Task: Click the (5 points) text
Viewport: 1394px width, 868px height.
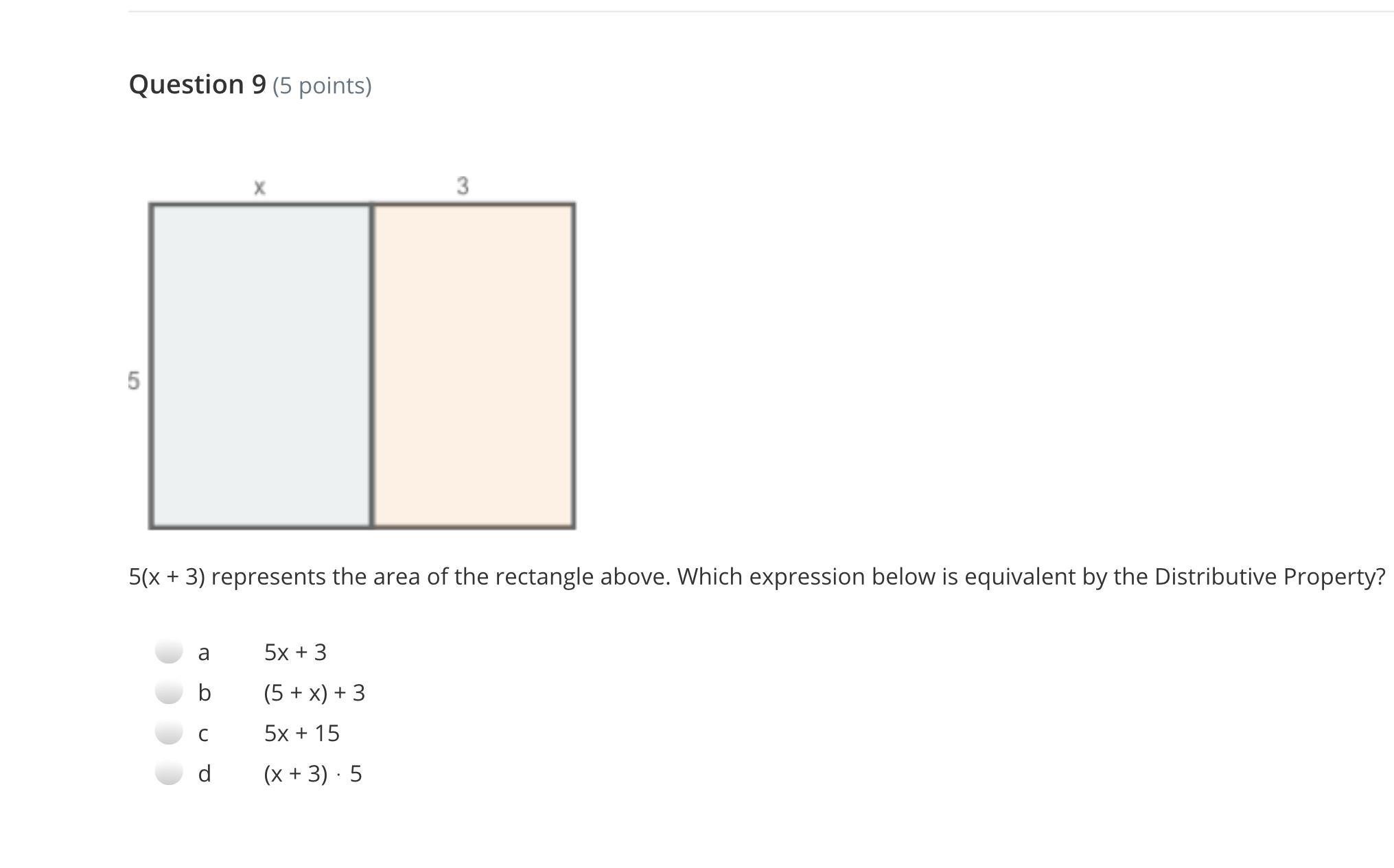Action: (322, 86)
